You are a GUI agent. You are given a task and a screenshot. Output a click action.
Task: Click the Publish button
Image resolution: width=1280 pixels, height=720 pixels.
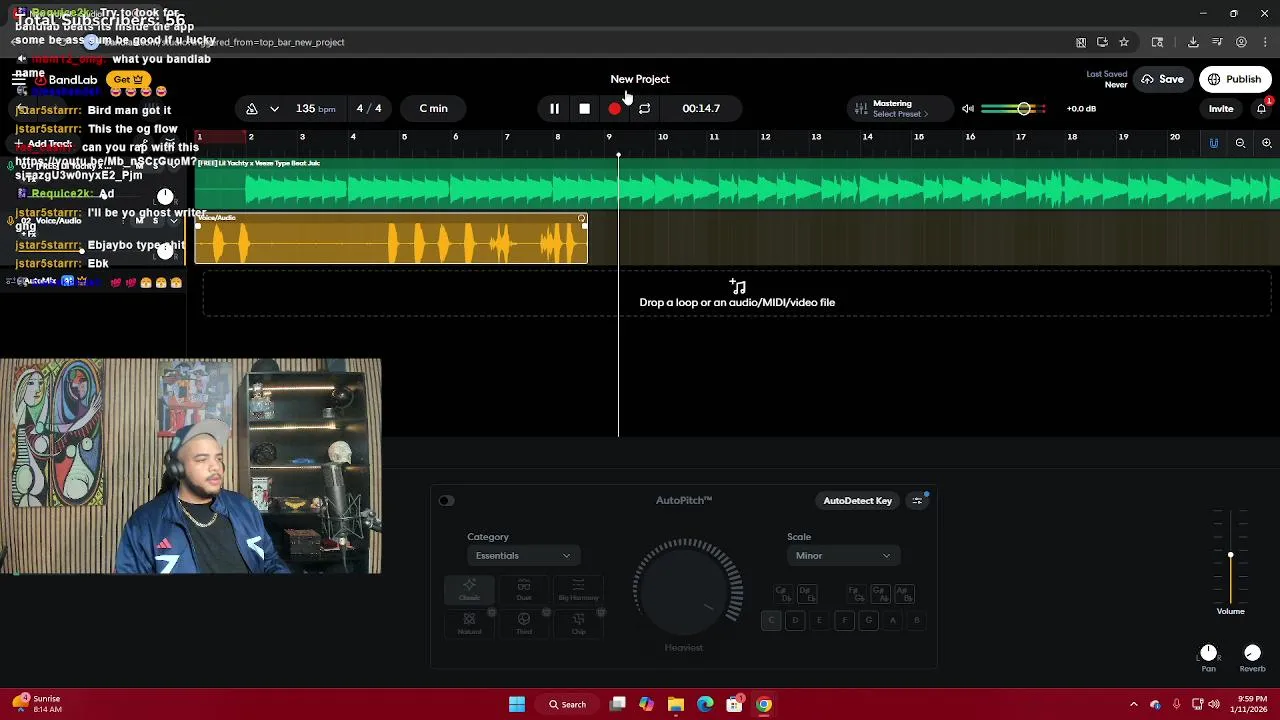1234,79
